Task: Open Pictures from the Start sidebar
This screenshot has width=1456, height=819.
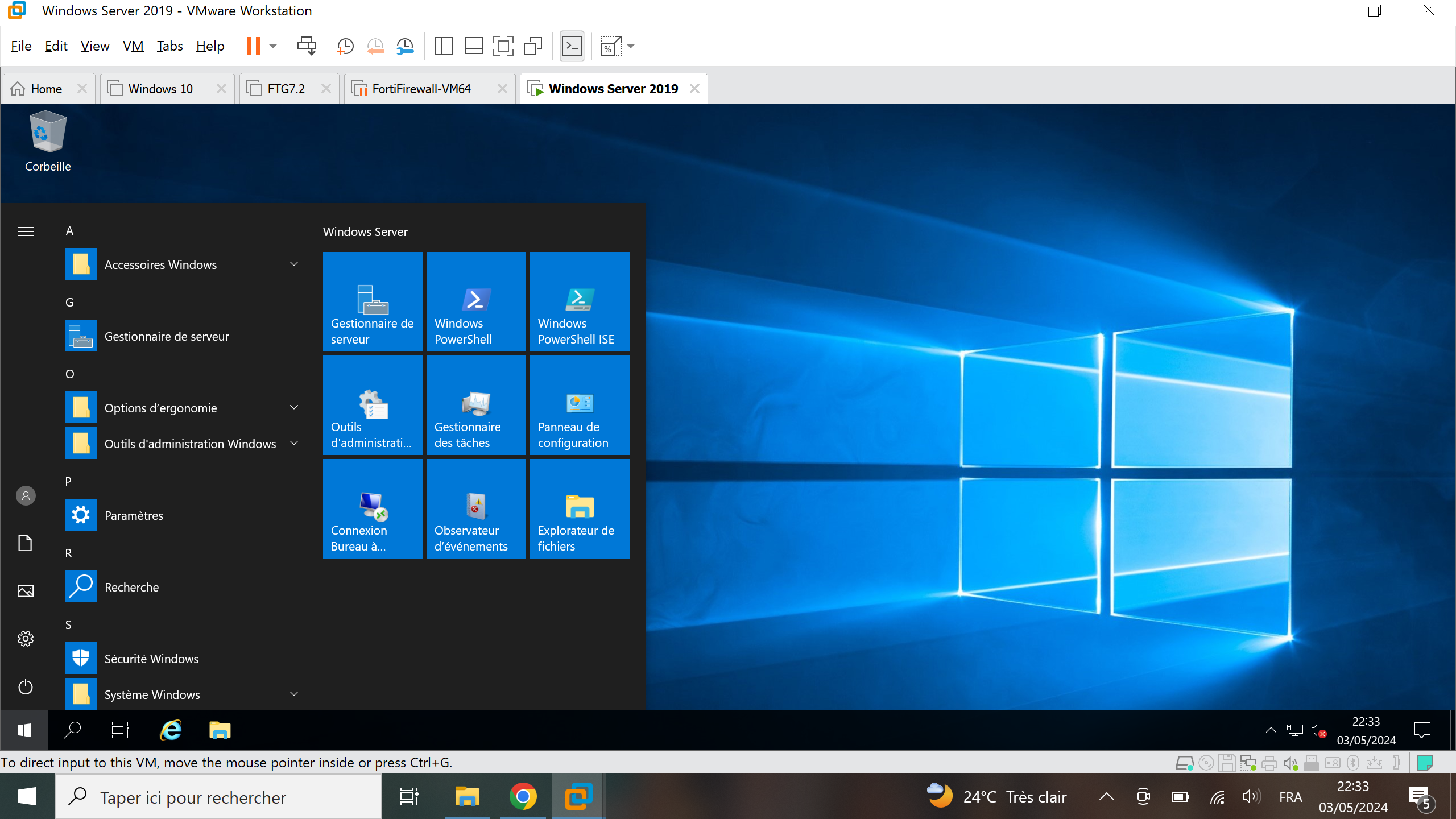Action: pos(26,591)
